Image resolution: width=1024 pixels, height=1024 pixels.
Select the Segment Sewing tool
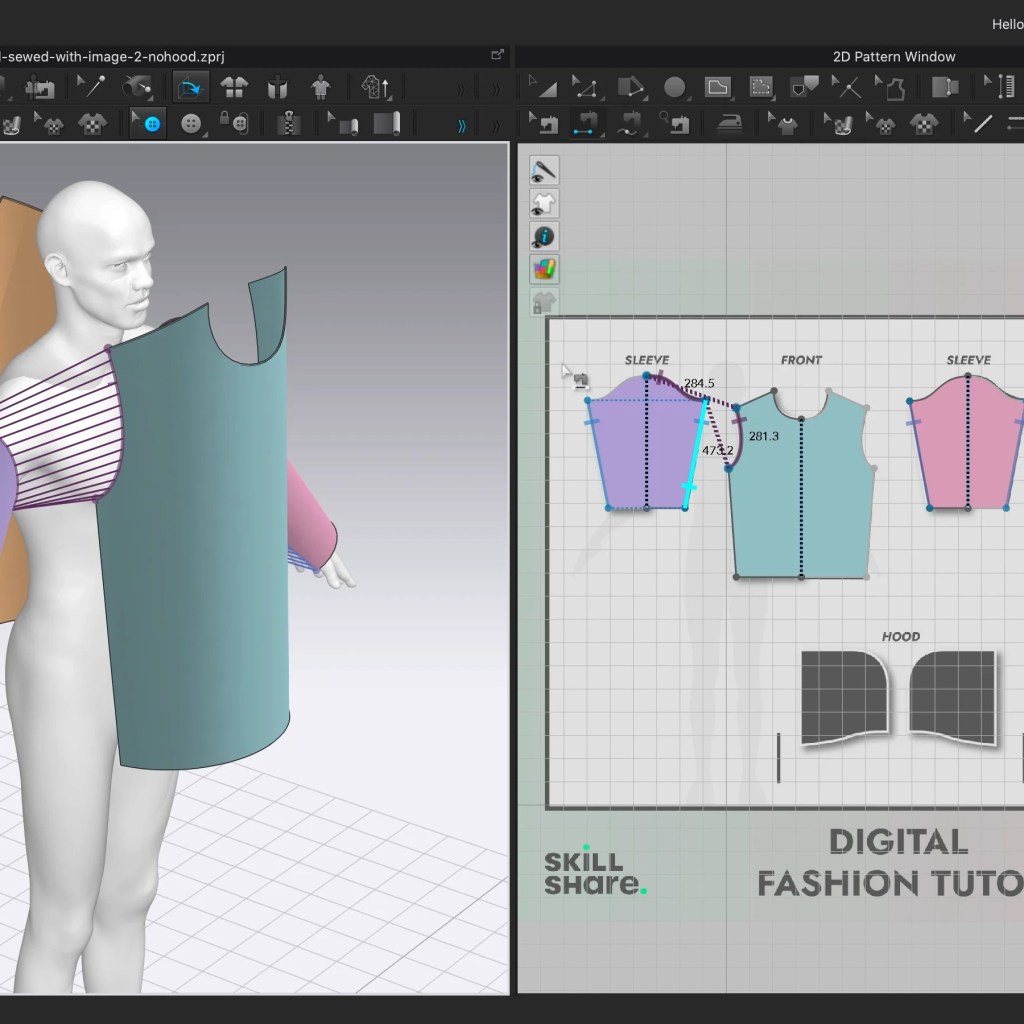click(586, 123)
